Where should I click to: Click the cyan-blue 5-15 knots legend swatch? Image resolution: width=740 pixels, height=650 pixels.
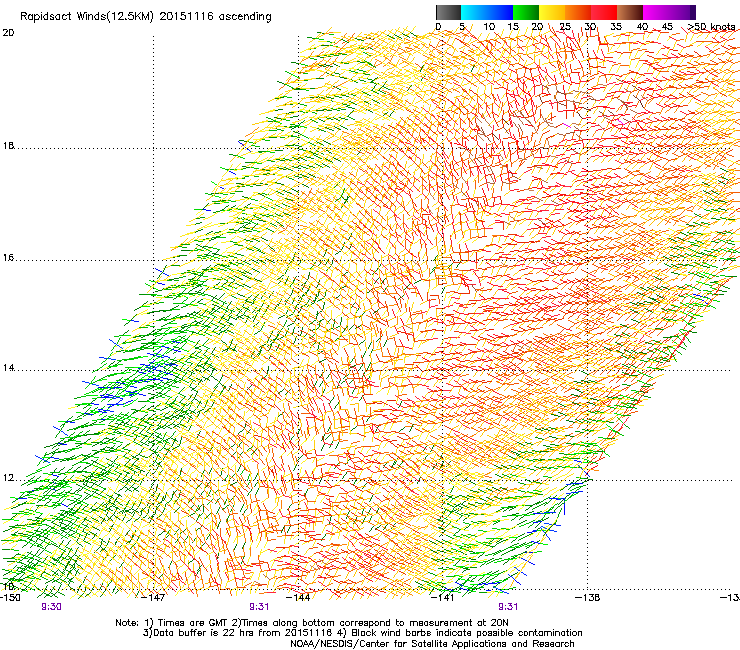click(x=487, y=12)
